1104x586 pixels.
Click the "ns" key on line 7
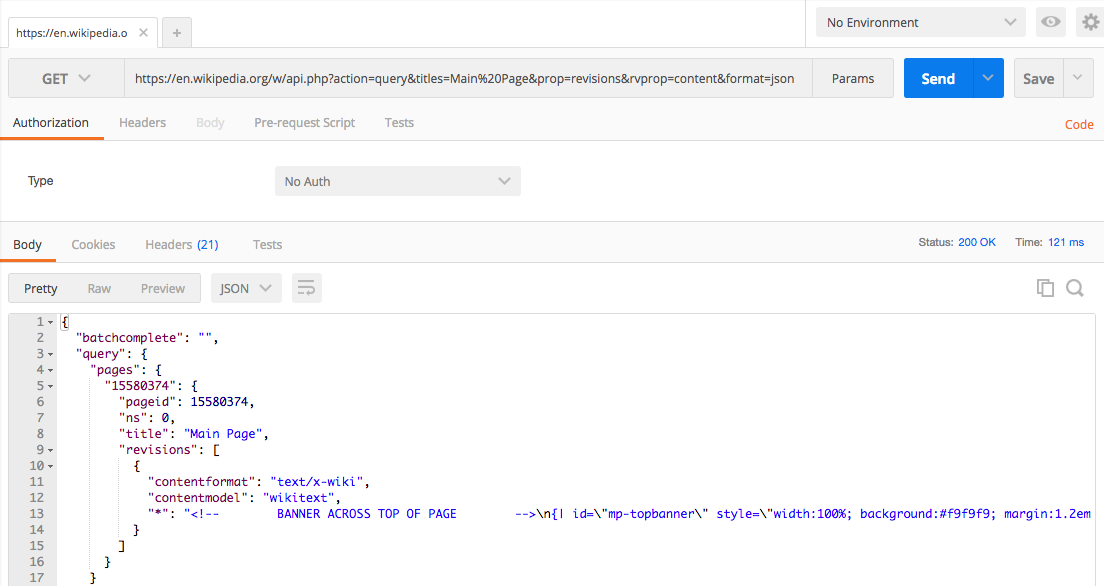click(x=133, y=418)
